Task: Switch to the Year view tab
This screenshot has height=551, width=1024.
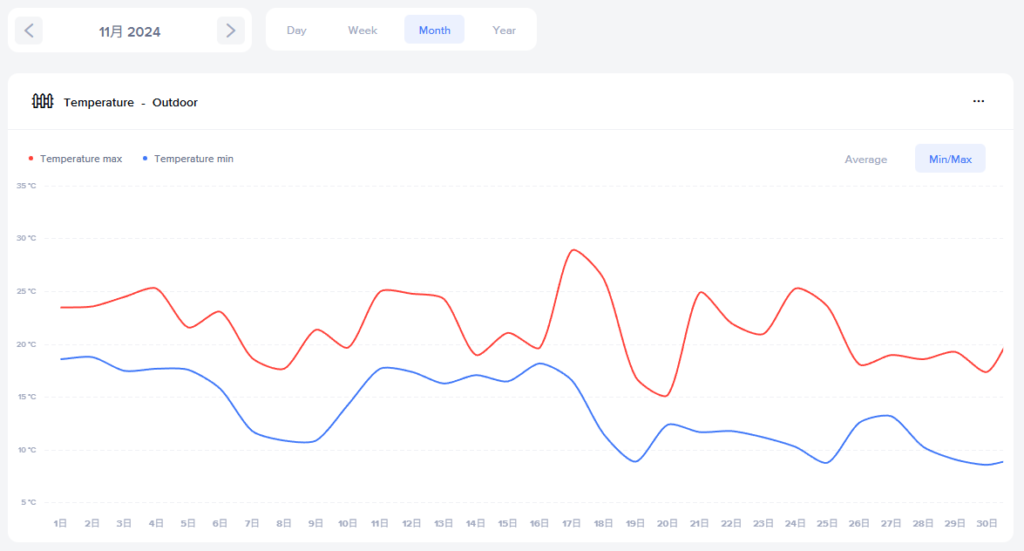Action: (x=504, y=30)
